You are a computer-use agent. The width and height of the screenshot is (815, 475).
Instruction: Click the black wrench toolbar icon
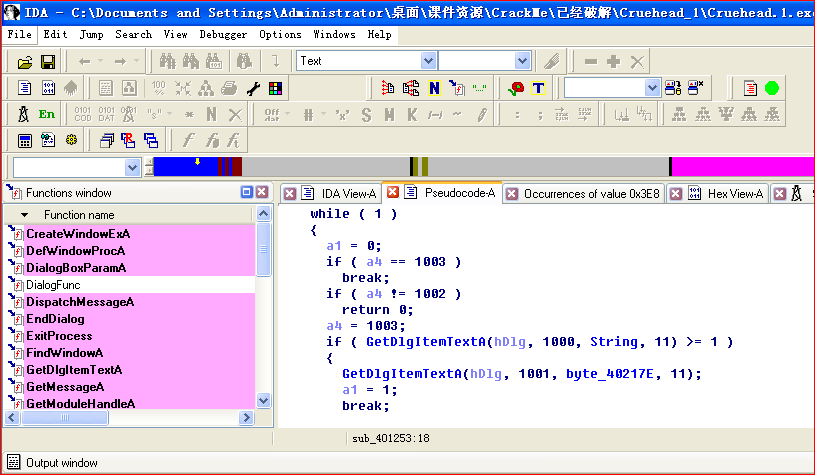tap(253, 88)
